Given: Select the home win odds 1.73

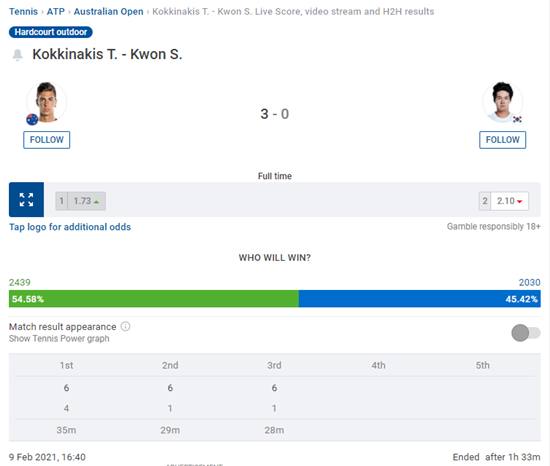Looking at the screenshot, I should coord(81,201).
